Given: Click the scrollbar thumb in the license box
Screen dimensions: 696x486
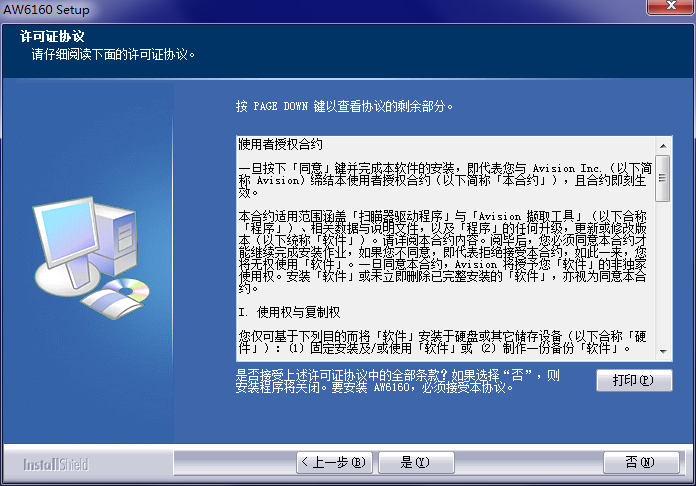Looking at the screenshot, I should 663,178.
